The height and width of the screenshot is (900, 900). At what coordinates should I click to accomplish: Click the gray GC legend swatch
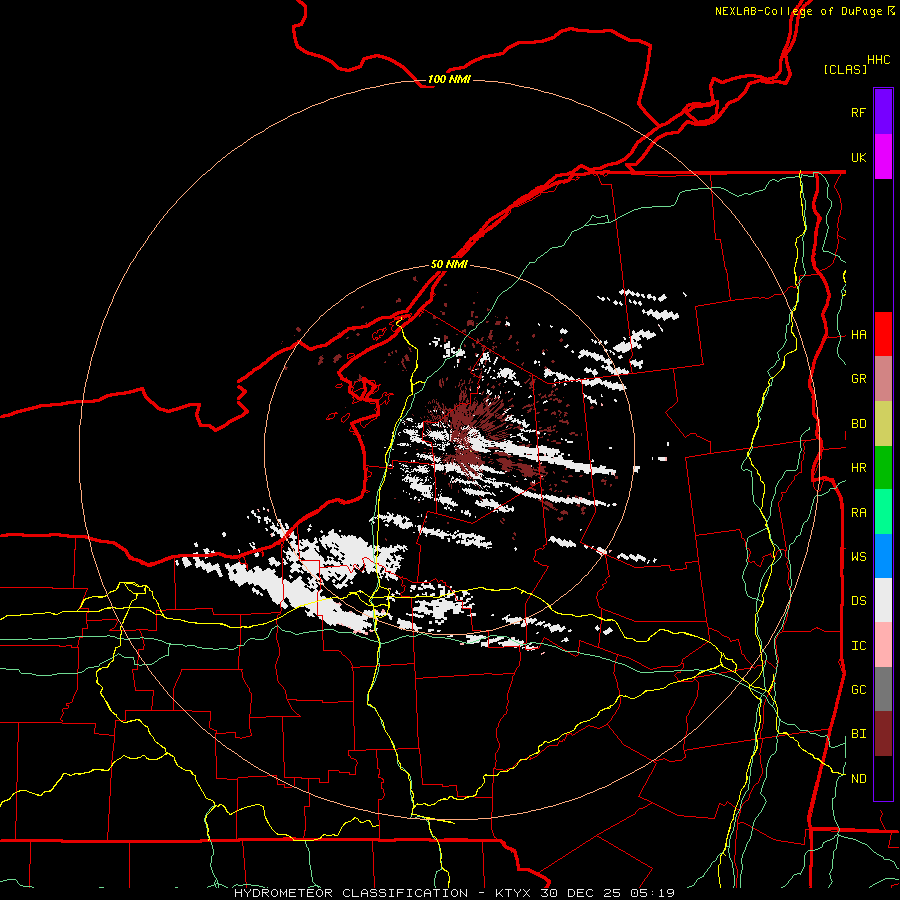point(883,689)
